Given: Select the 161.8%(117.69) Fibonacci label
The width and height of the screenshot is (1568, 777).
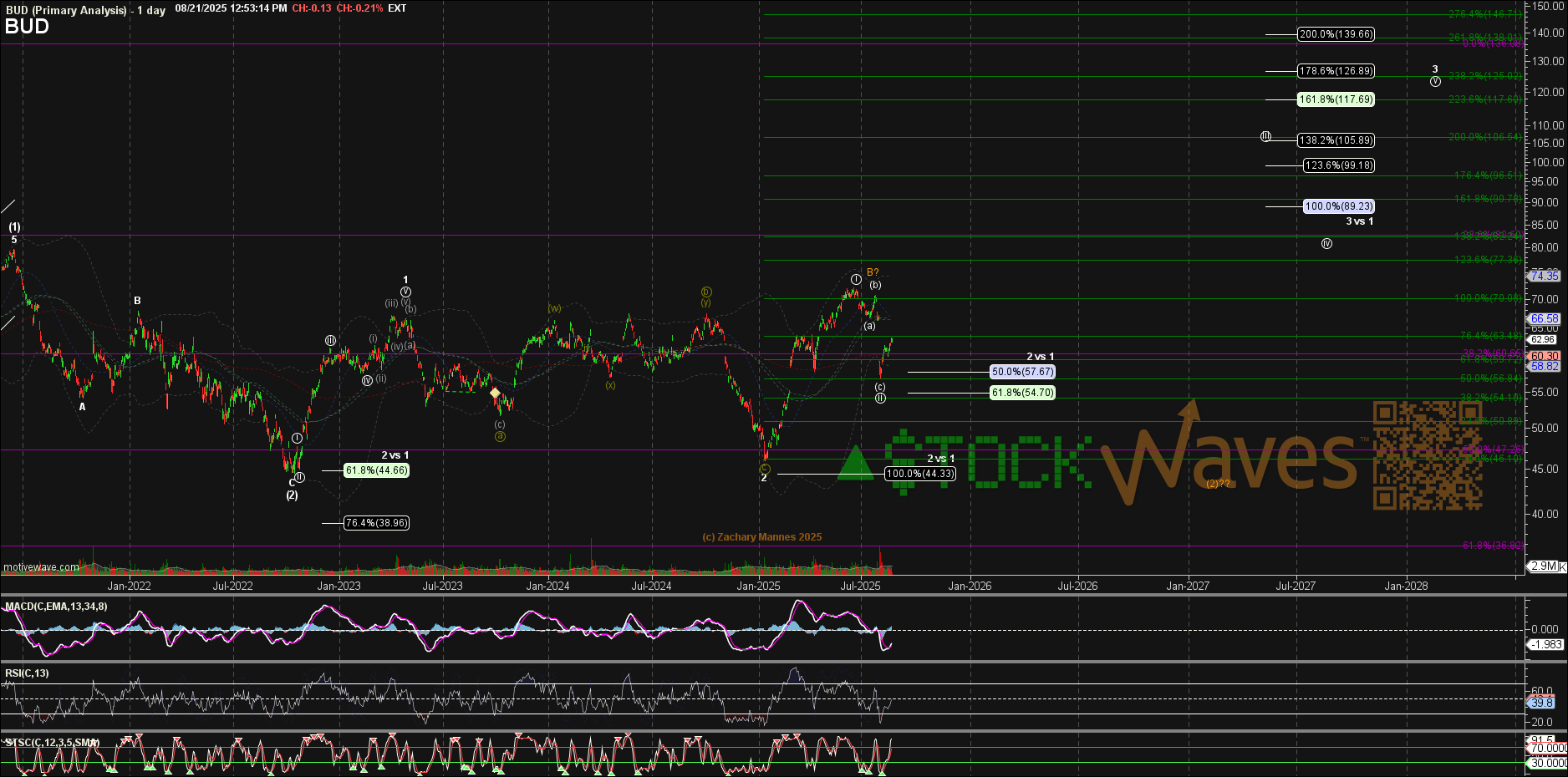Looking at the screenshot, I should tap(1336, 99).
